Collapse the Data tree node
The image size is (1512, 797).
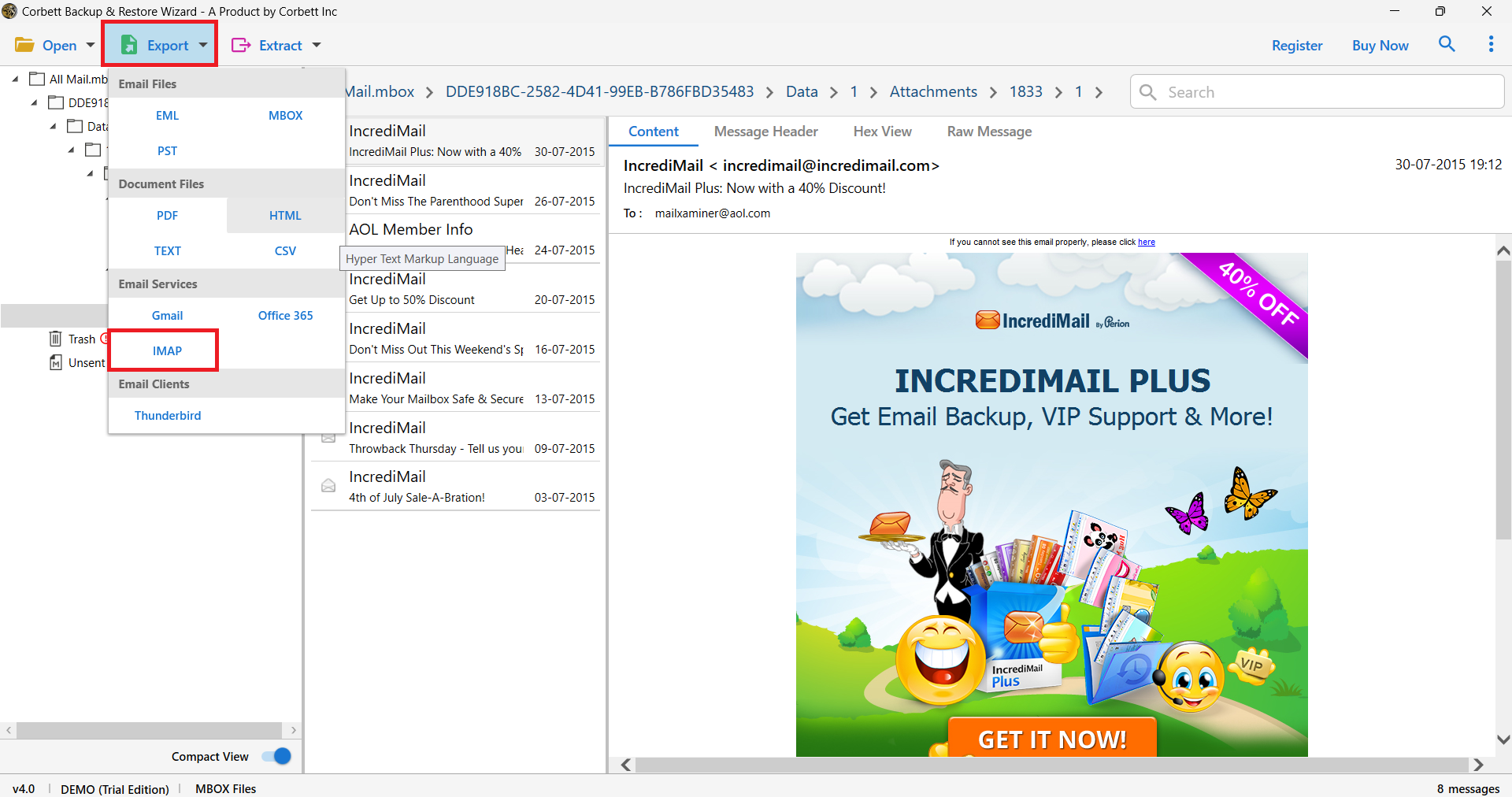pos(53,126)
